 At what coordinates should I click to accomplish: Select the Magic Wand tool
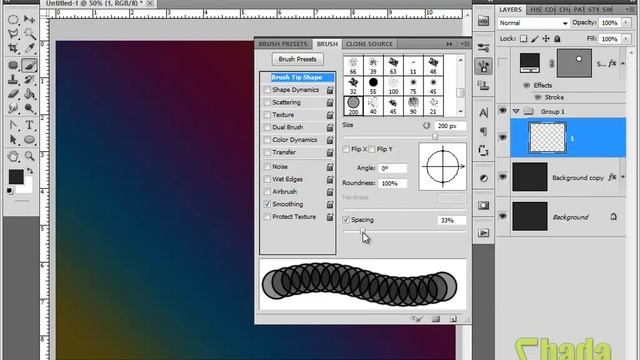coord(29,34)
